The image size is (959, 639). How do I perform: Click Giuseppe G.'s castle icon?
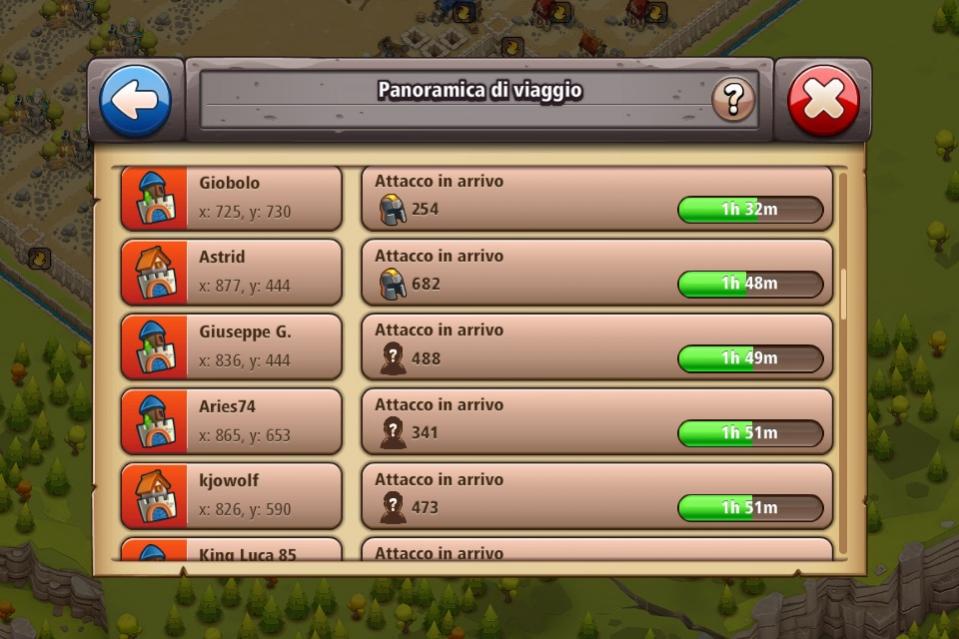pos(154,347)
